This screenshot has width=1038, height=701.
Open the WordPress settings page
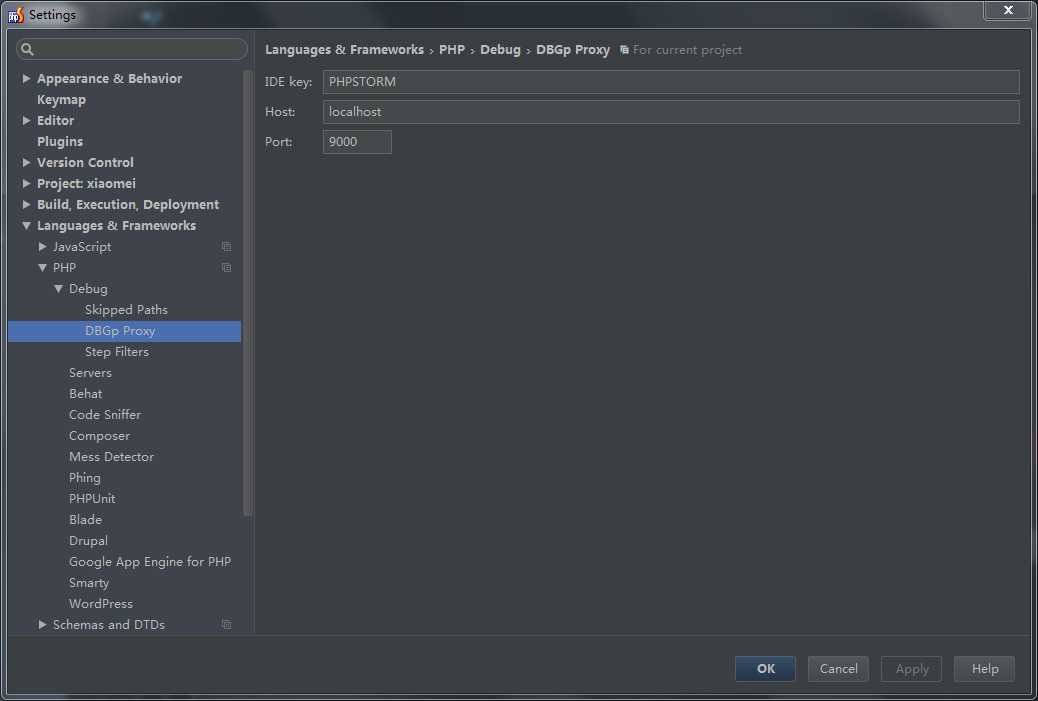(x=101, y=604)
